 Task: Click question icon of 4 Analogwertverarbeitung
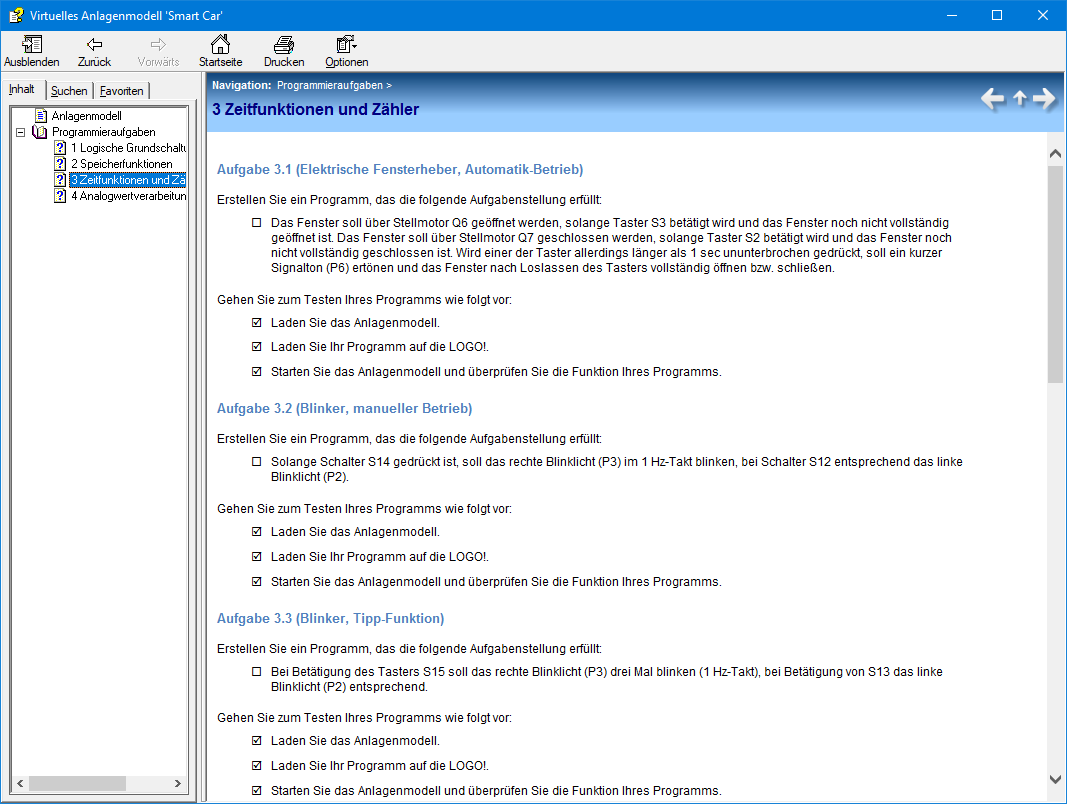(61, 196)
